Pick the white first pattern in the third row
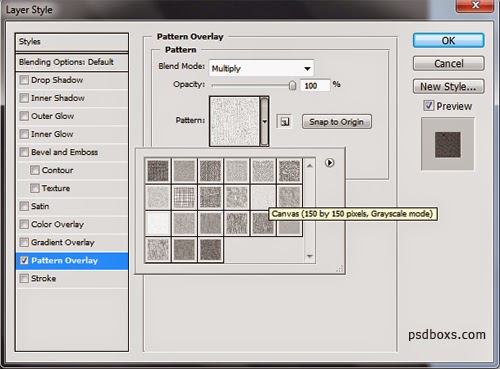This screenshot has height=369, width=500. 158,223
